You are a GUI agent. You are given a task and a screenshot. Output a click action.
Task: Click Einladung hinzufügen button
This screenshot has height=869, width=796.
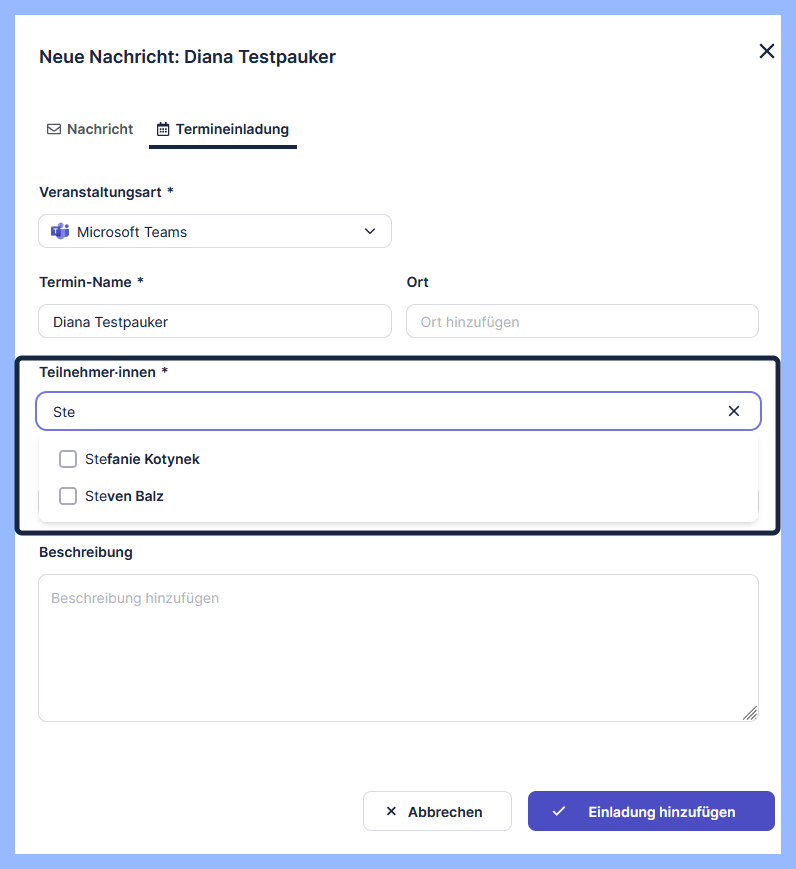(651, 811)
